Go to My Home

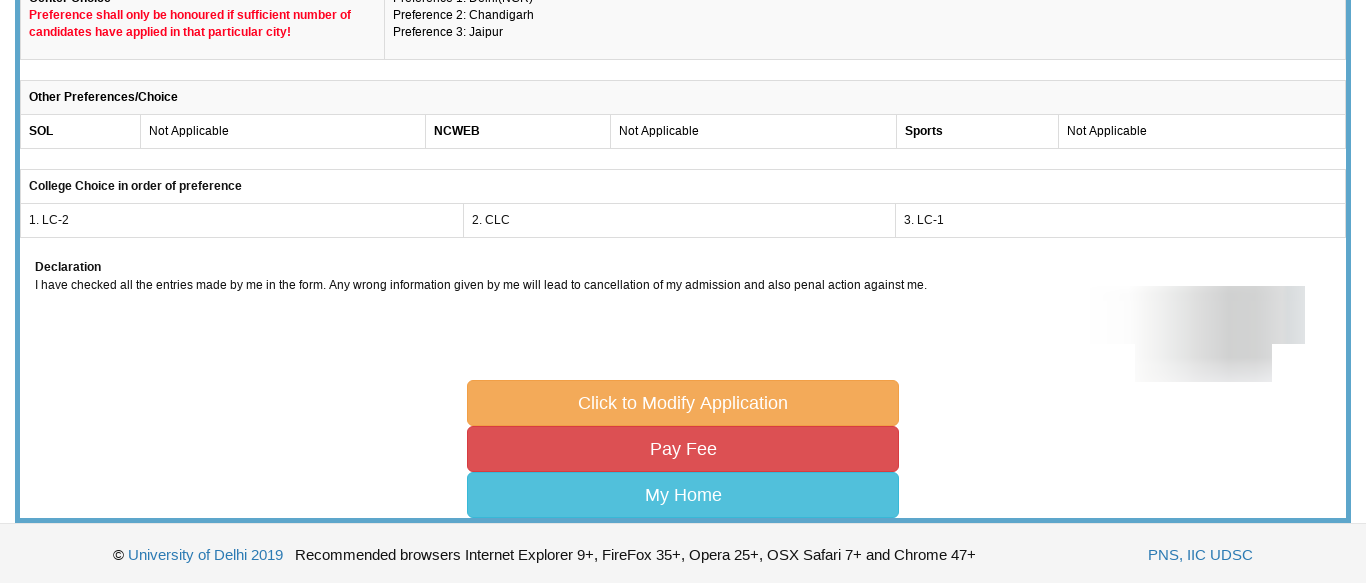(x=683, y=495)
